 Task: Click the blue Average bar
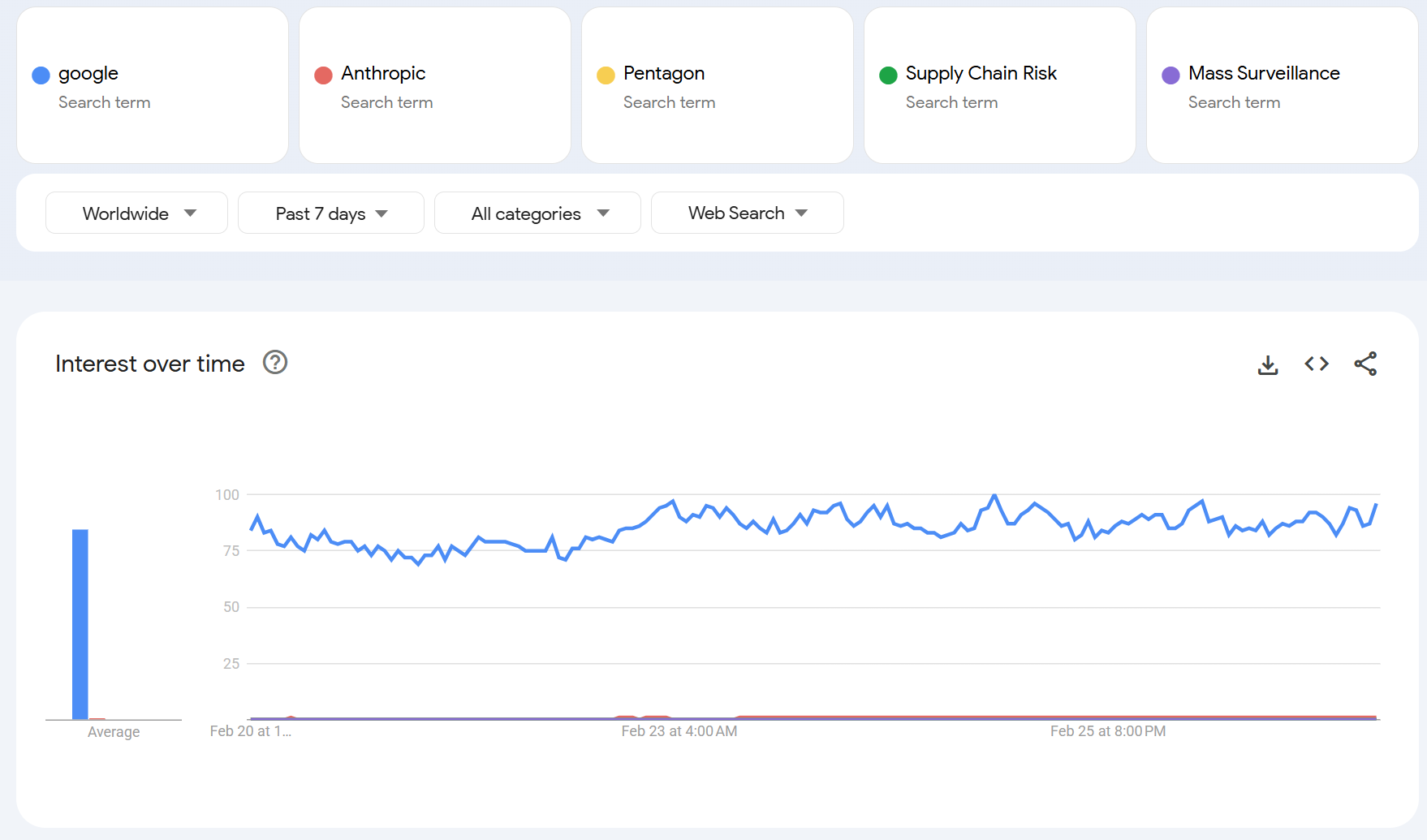point(80,623)
